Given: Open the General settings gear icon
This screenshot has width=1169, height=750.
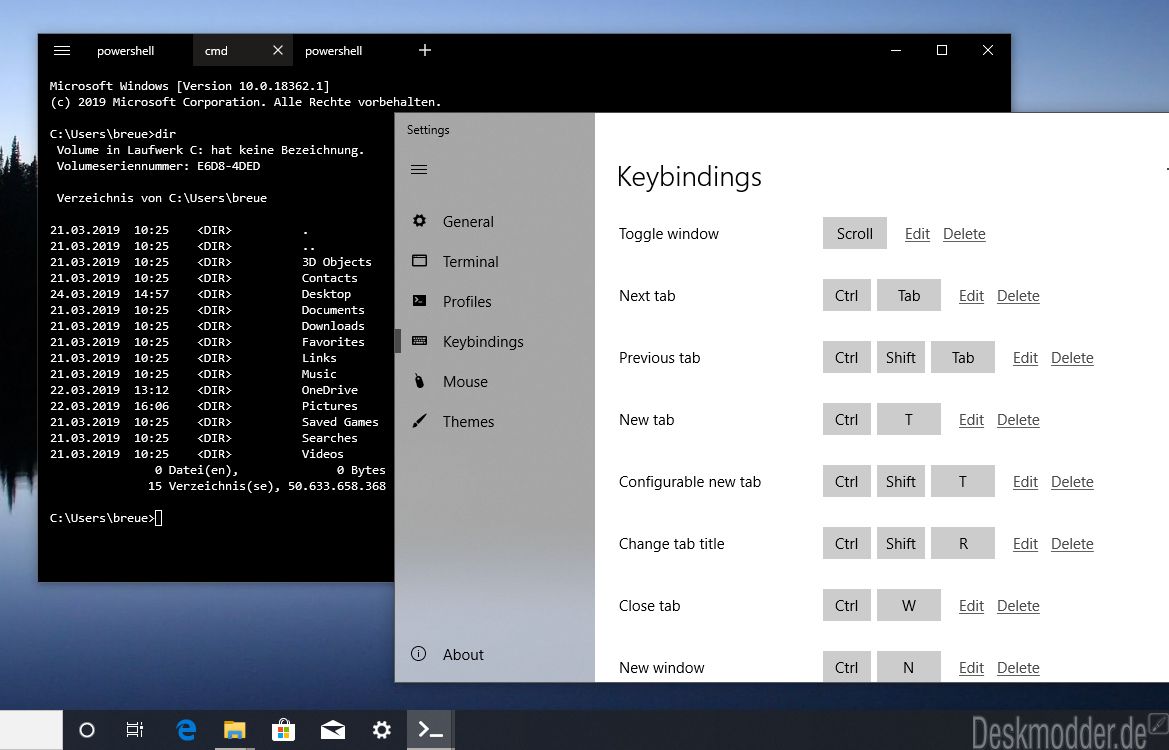Looking at the screenshot, I should (x=420, y=221).
